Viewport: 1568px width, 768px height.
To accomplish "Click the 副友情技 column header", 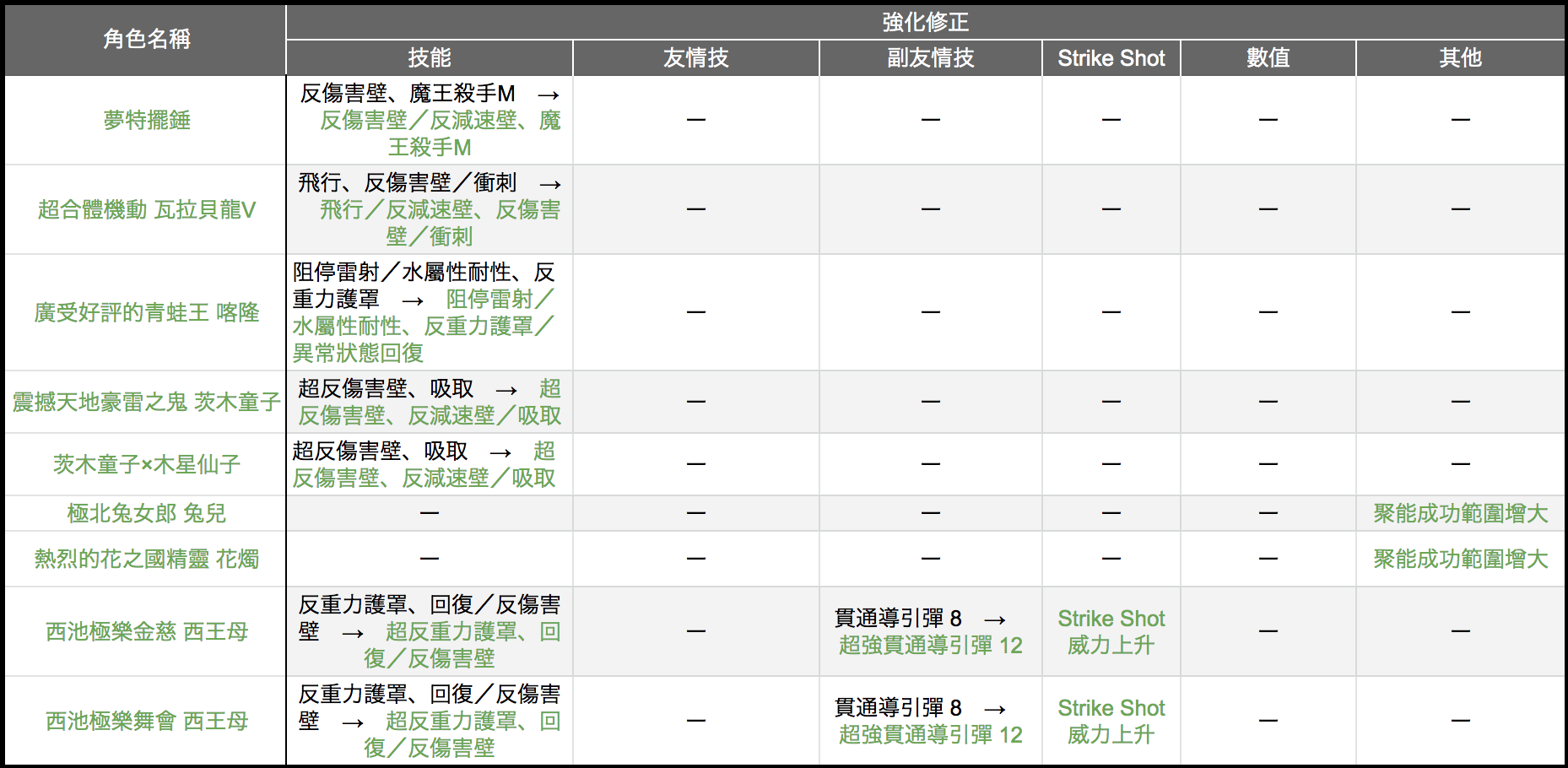I will [x=931, y=58].
